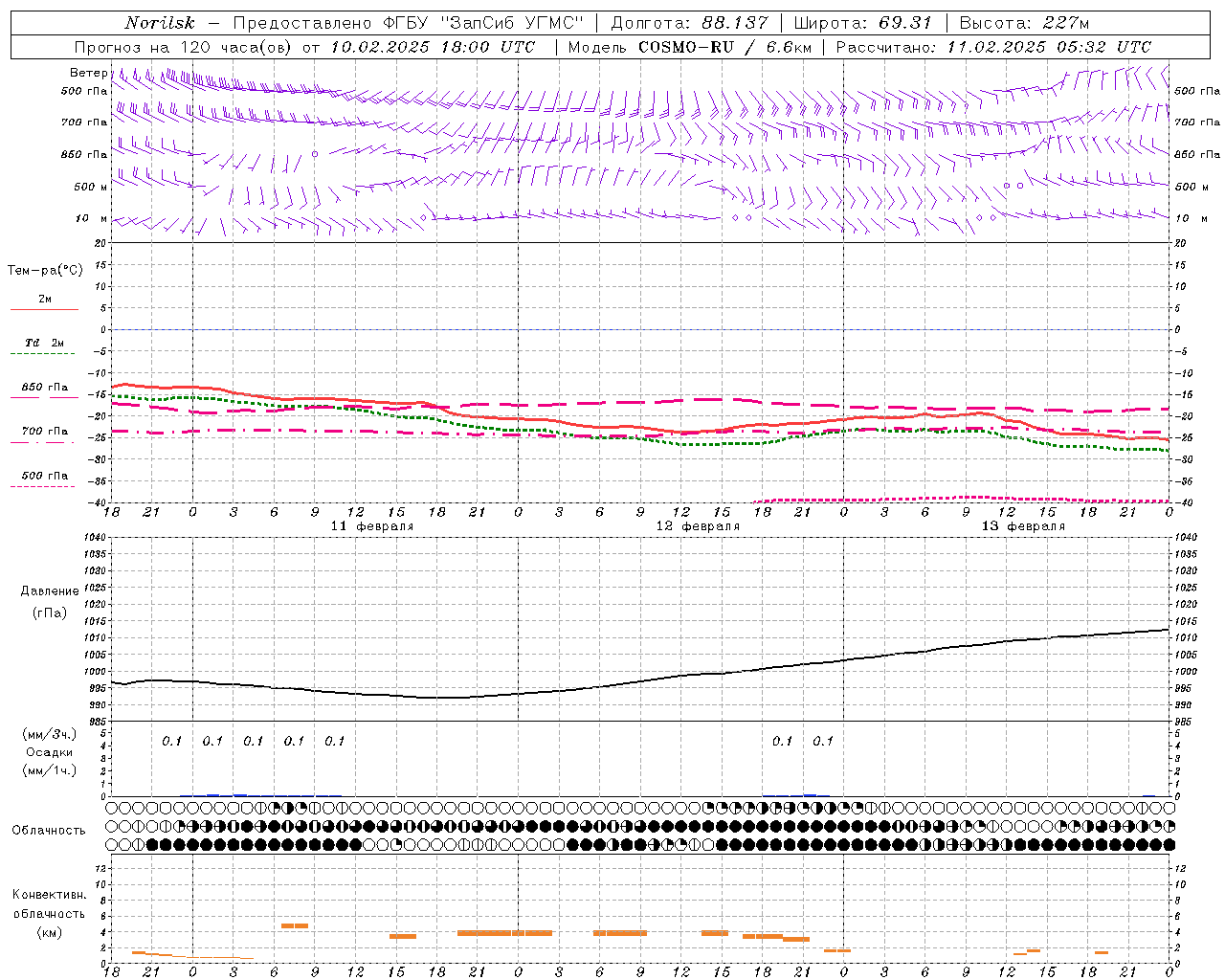Click the '10 м' wind level label on left axis
The height and width of the screenshot is (980, 1225).
[92, 218]
